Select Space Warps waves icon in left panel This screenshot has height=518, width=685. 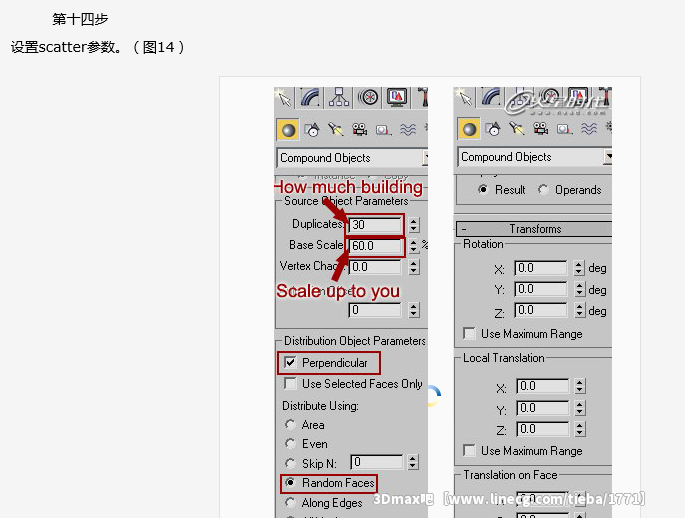[x=408, y=130]
